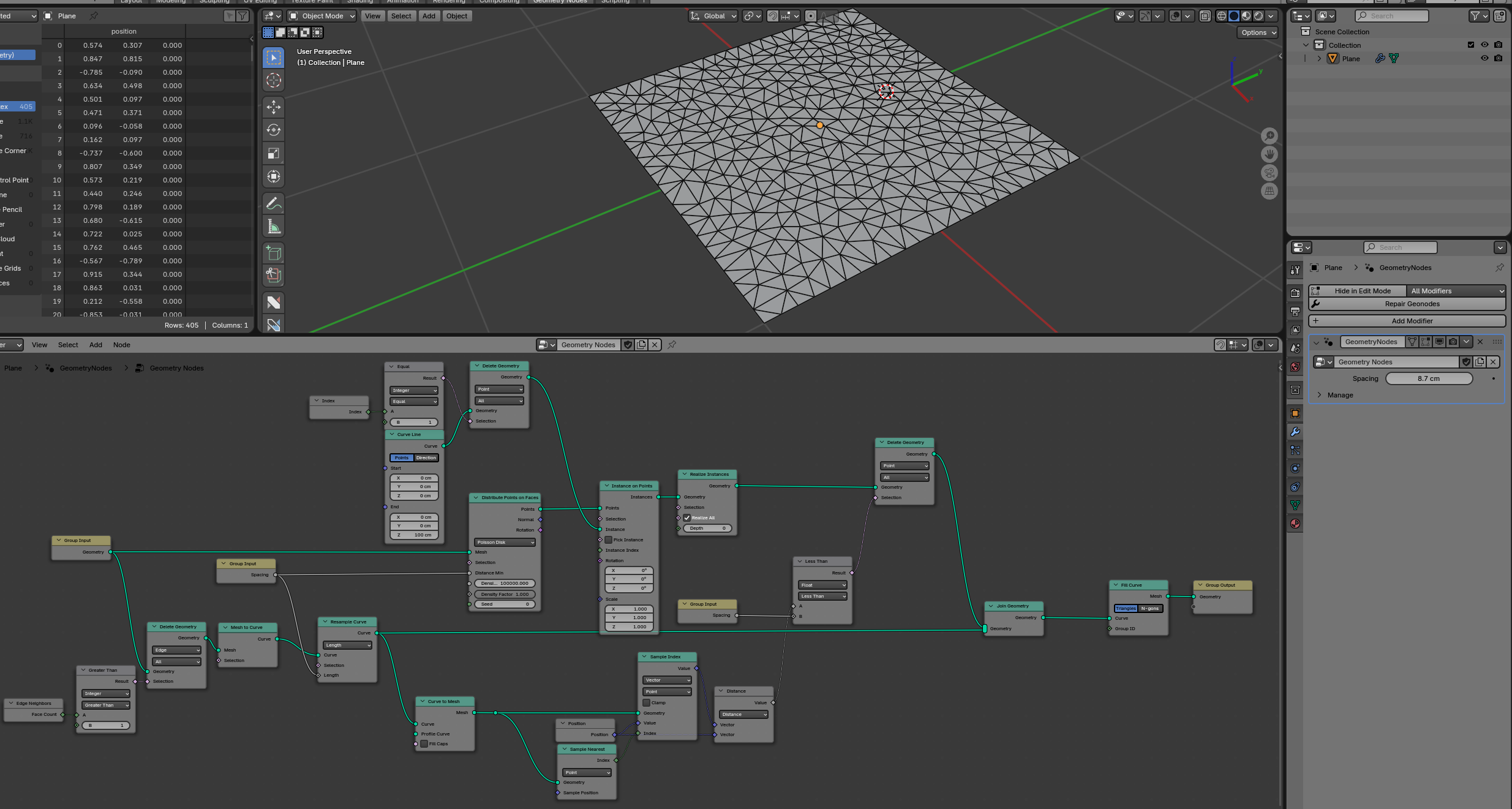Select the Scale tool in viewport toolbar
1512x809 pixels.
[x=274, y=153]
